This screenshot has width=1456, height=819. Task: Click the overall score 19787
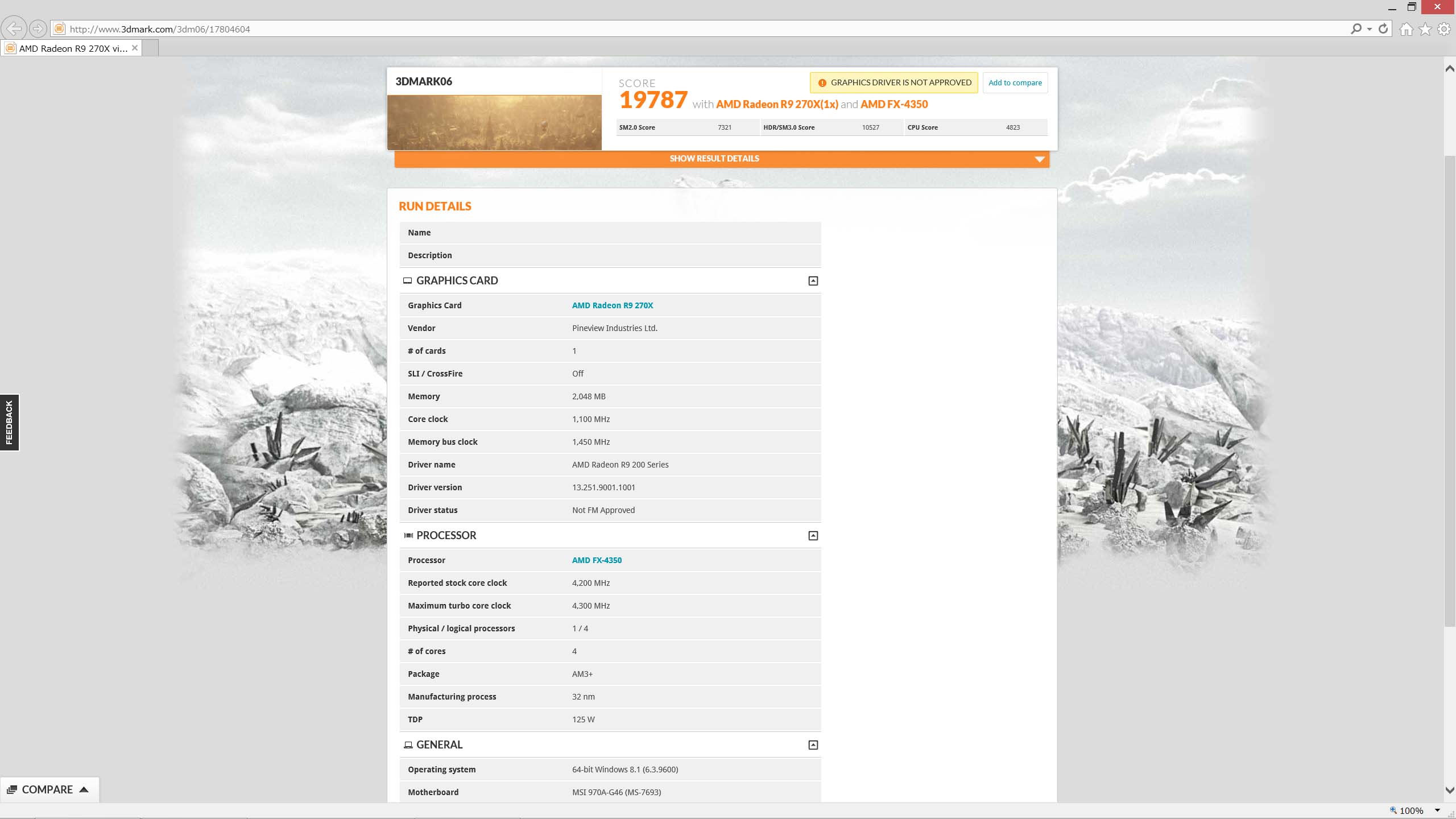click(x=653, y=100)
